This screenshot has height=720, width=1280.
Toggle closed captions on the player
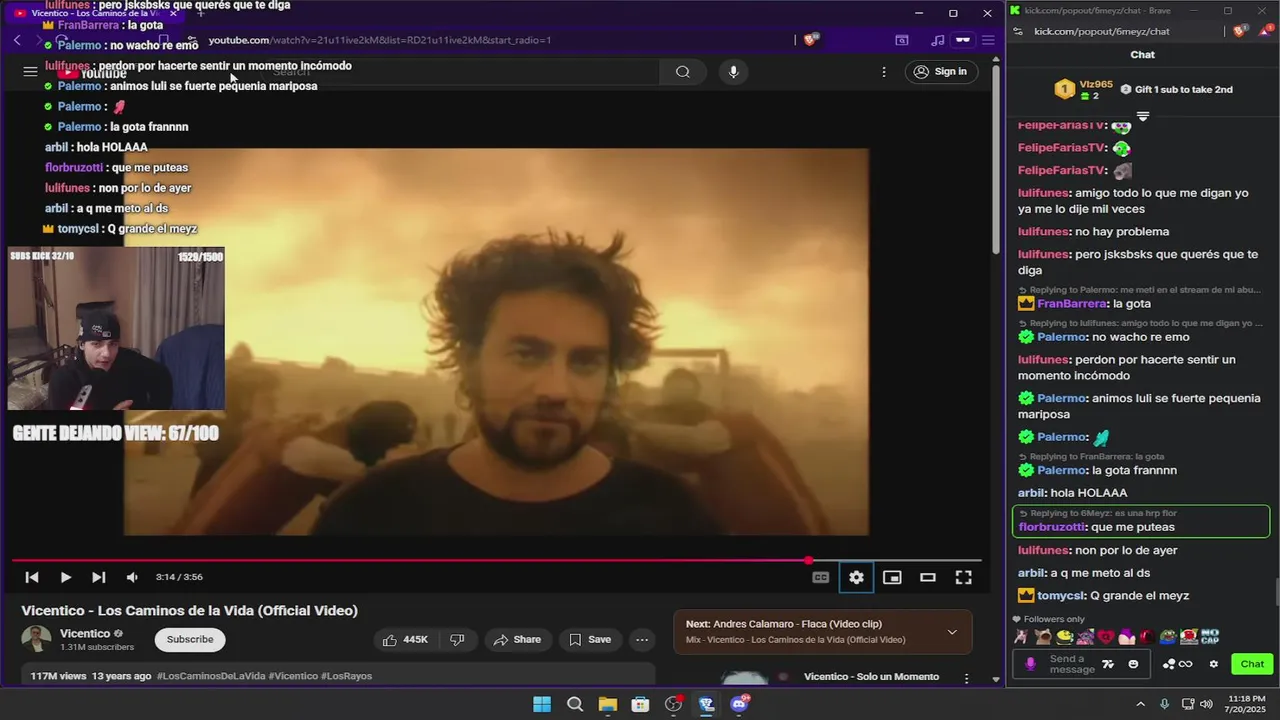[821, 577]
